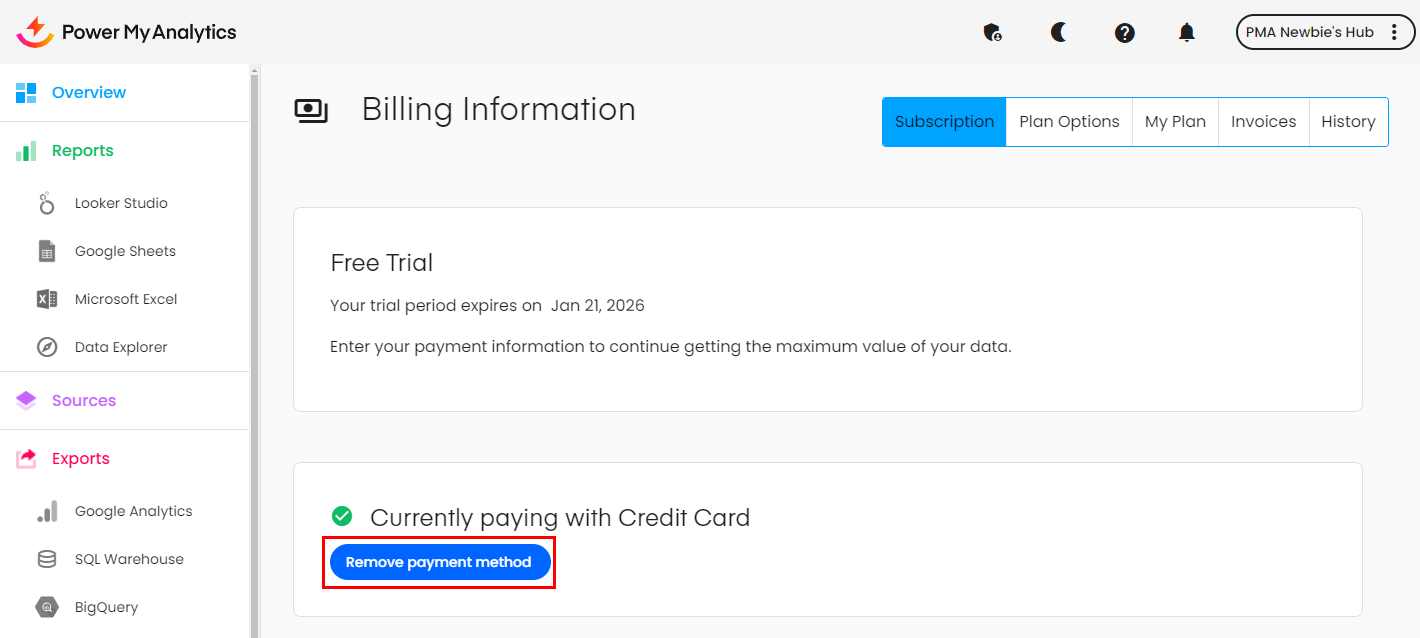This screenshot has height=638, width=1420.
Task: Open the Sources section
Action: (84, 401)
